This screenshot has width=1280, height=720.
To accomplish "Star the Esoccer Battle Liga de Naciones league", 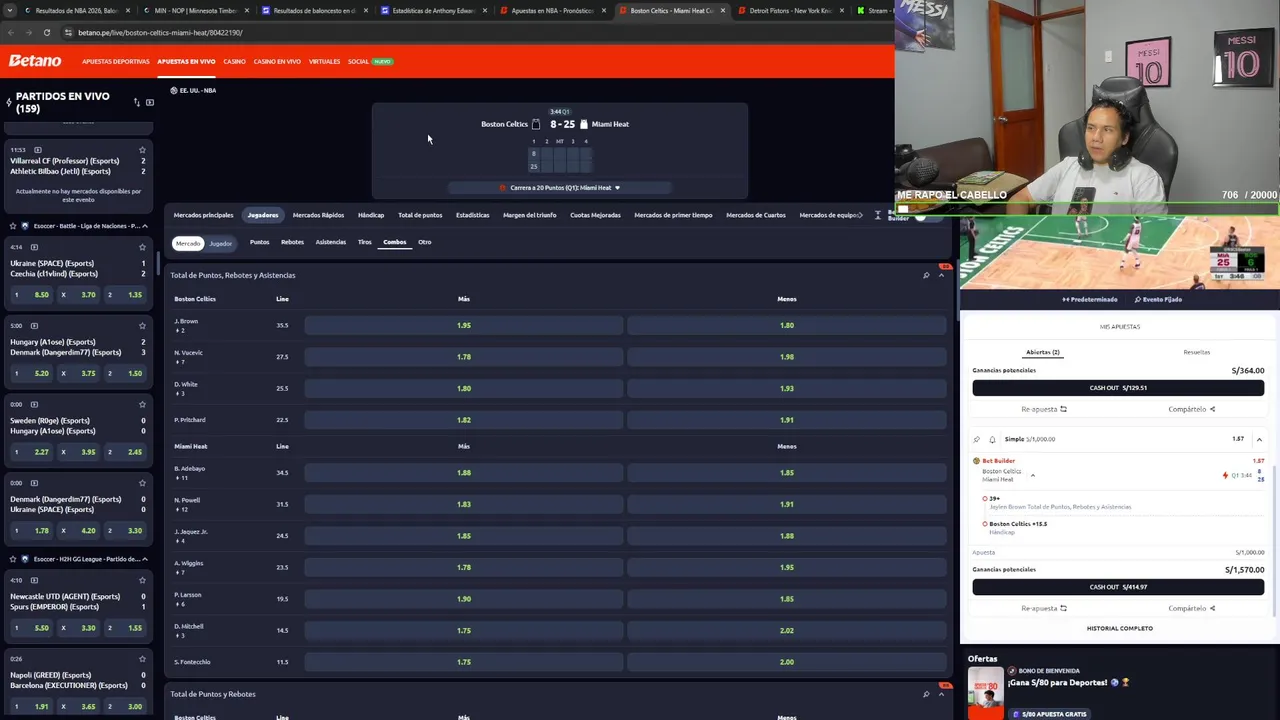I will [x=12, y=226].
